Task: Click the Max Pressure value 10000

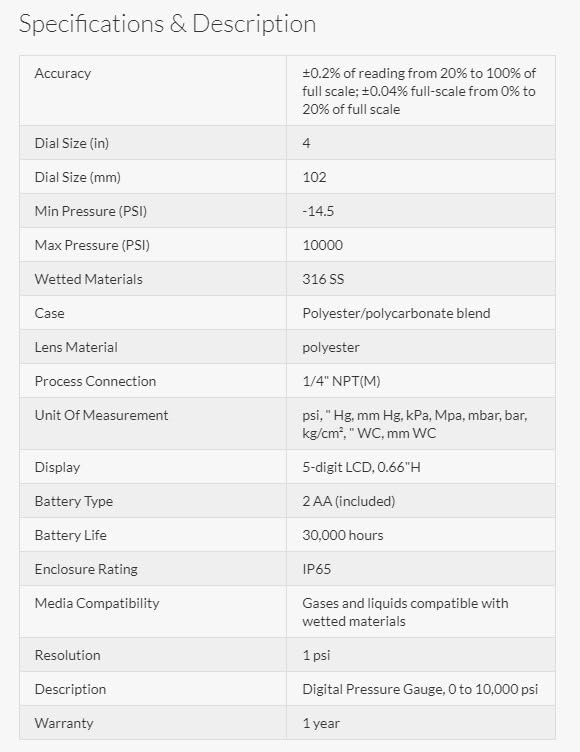Action: [322, 245]
